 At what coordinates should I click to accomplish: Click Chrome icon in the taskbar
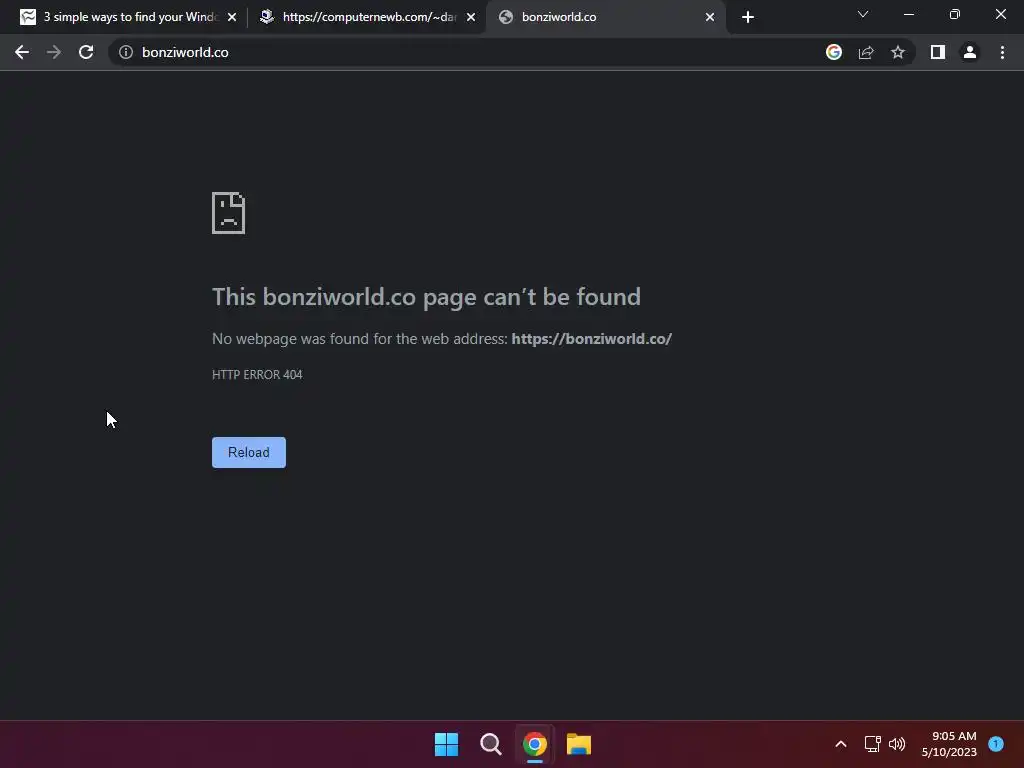tap(535, 744)
